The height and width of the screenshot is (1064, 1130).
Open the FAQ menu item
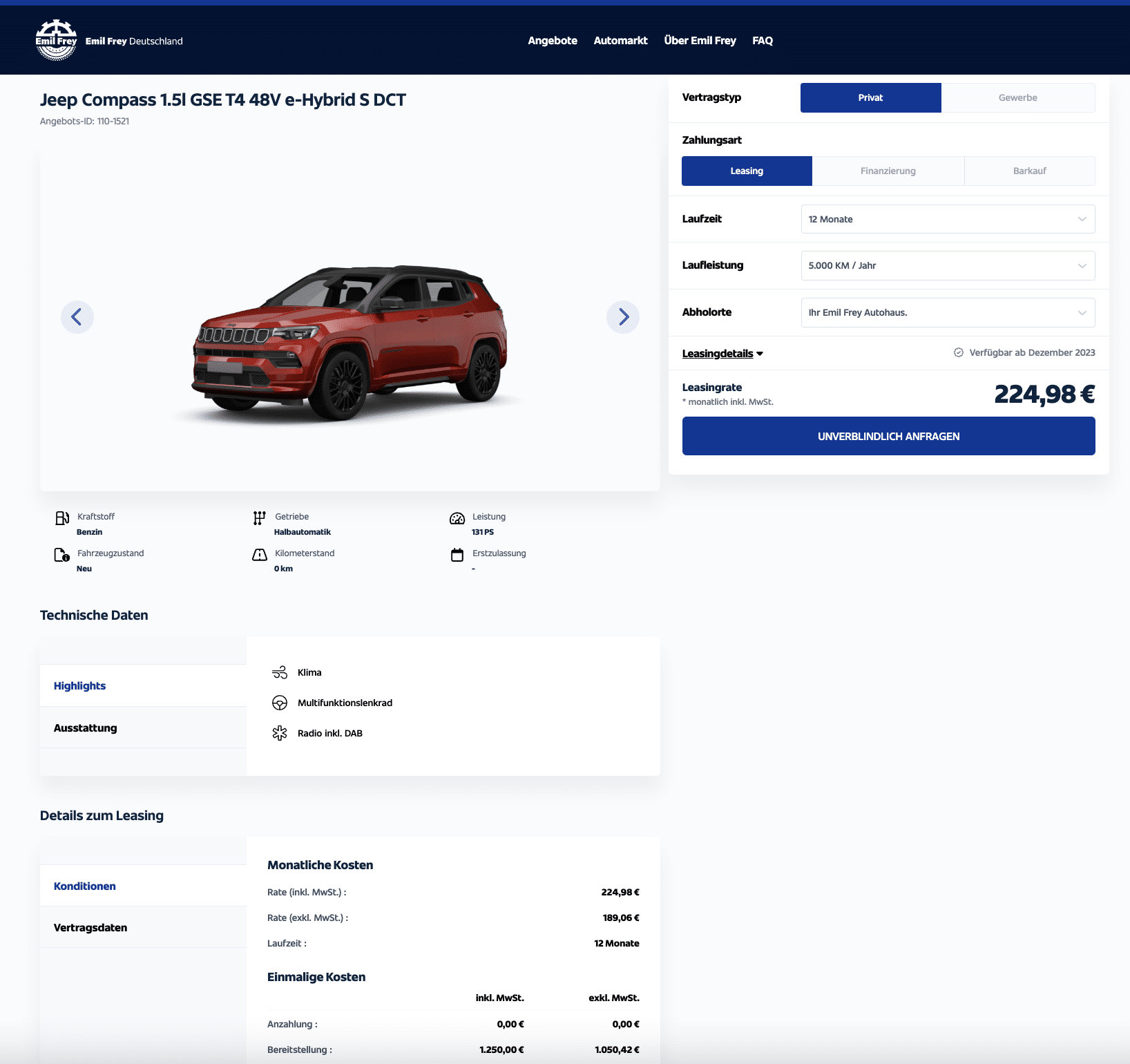point(763,40)
